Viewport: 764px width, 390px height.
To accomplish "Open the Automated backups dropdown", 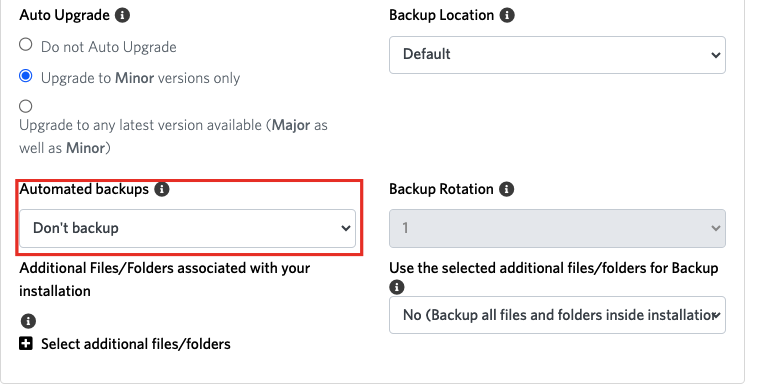I will coord(188,229).
